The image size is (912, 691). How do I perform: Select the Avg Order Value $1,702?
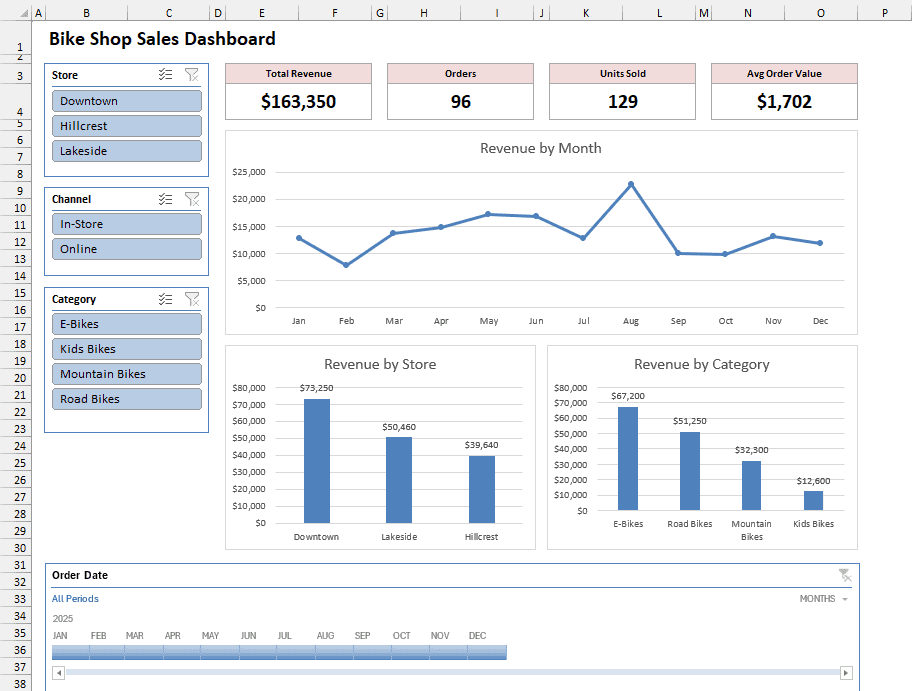[x=784, y=102]
